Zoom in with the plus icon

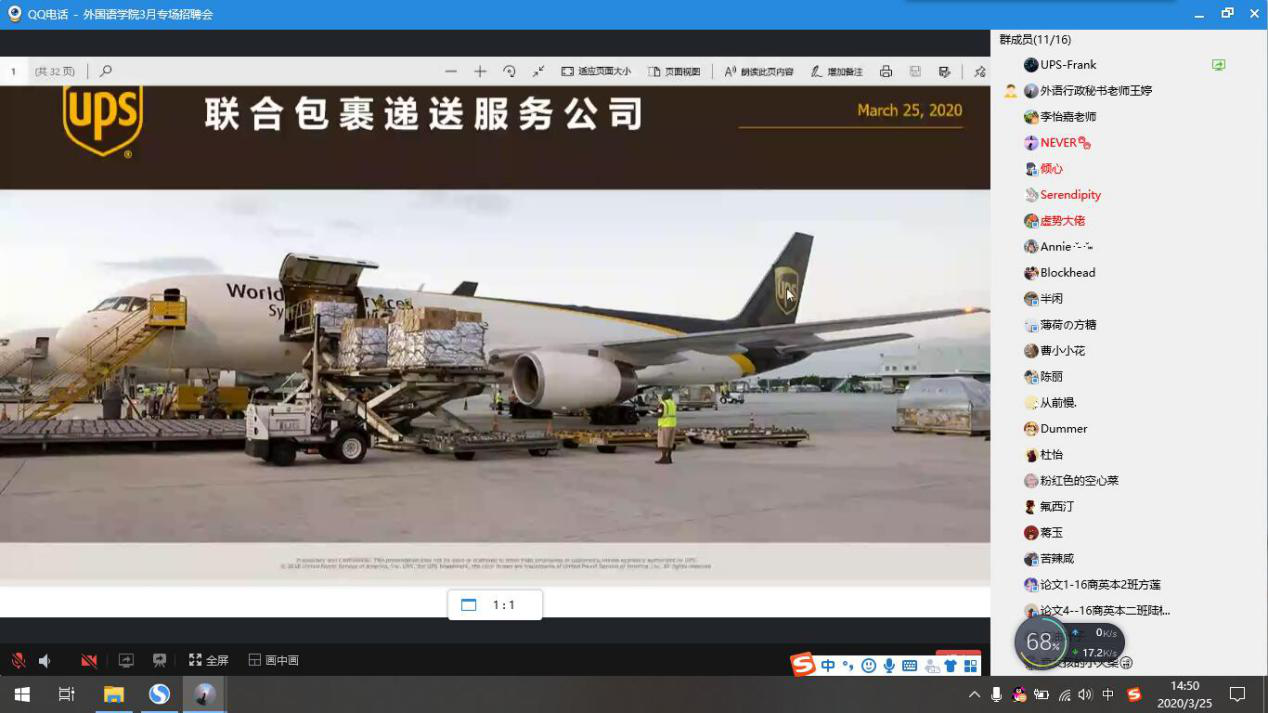(x=480, y=72)
